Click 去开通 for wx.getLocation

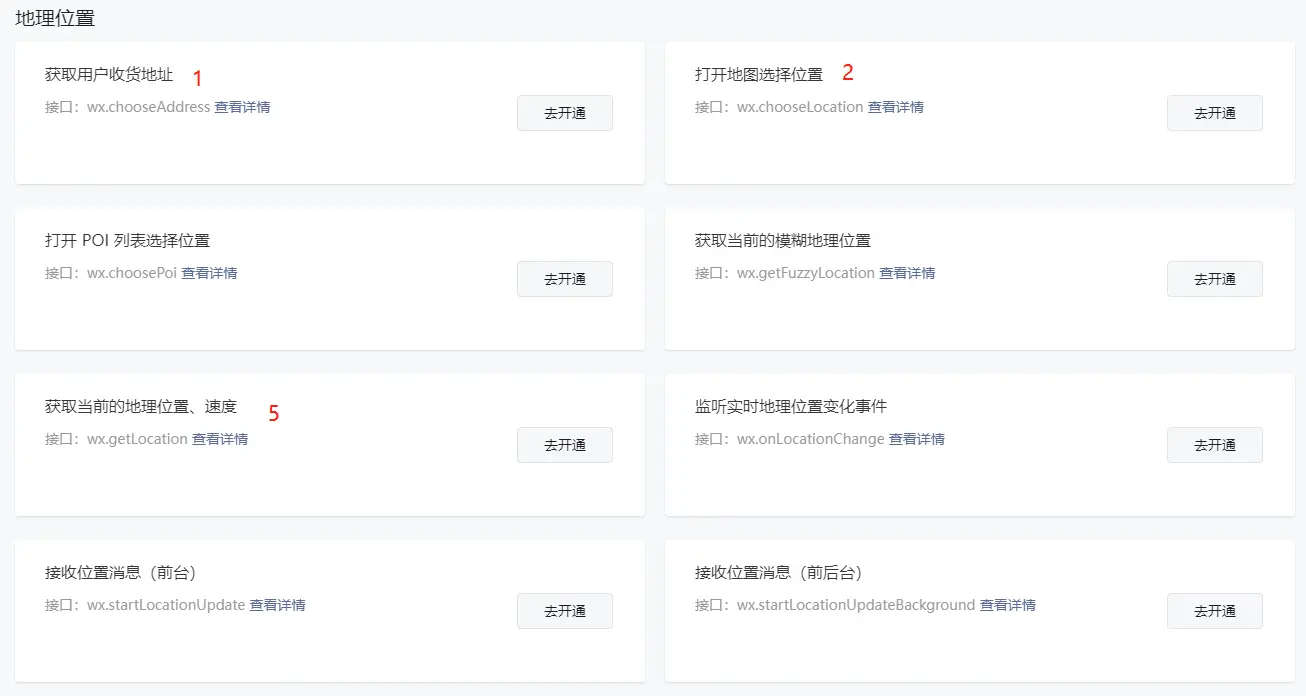[564, 445]
